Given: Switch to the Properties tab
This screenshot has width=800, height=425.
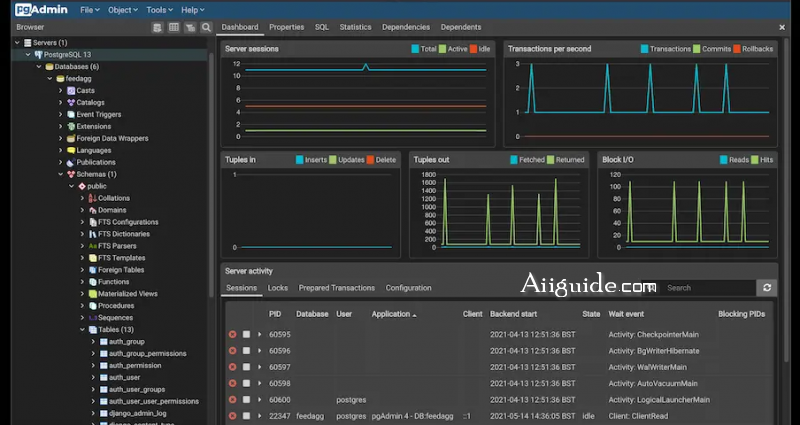Looking at the screenshot, I should (x=287, y=27).
